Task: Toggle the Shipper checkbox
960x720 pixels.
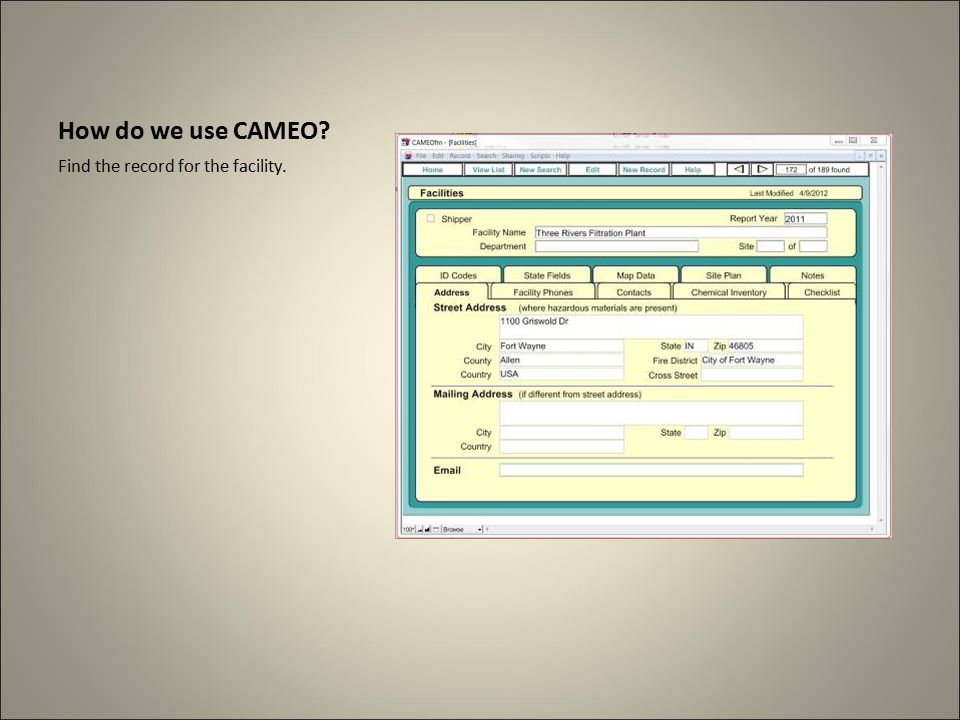Action: [x=431, y=219]
